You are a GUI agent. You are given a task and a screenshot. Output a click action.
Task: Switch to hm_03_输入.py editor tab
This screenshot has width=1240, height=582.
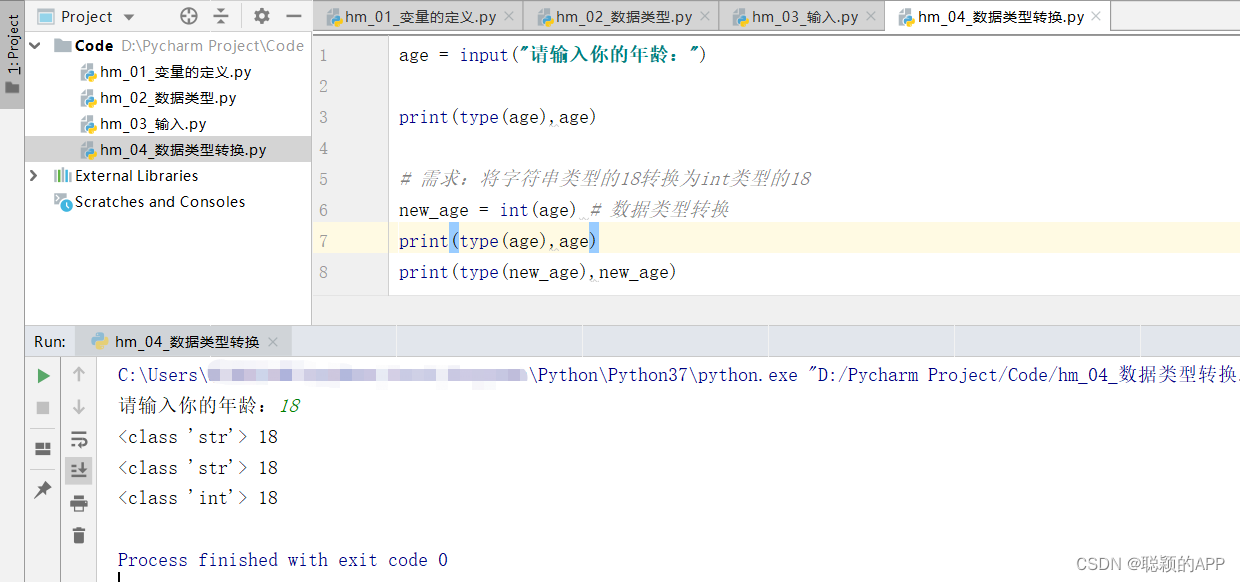(x=804, y=16)
